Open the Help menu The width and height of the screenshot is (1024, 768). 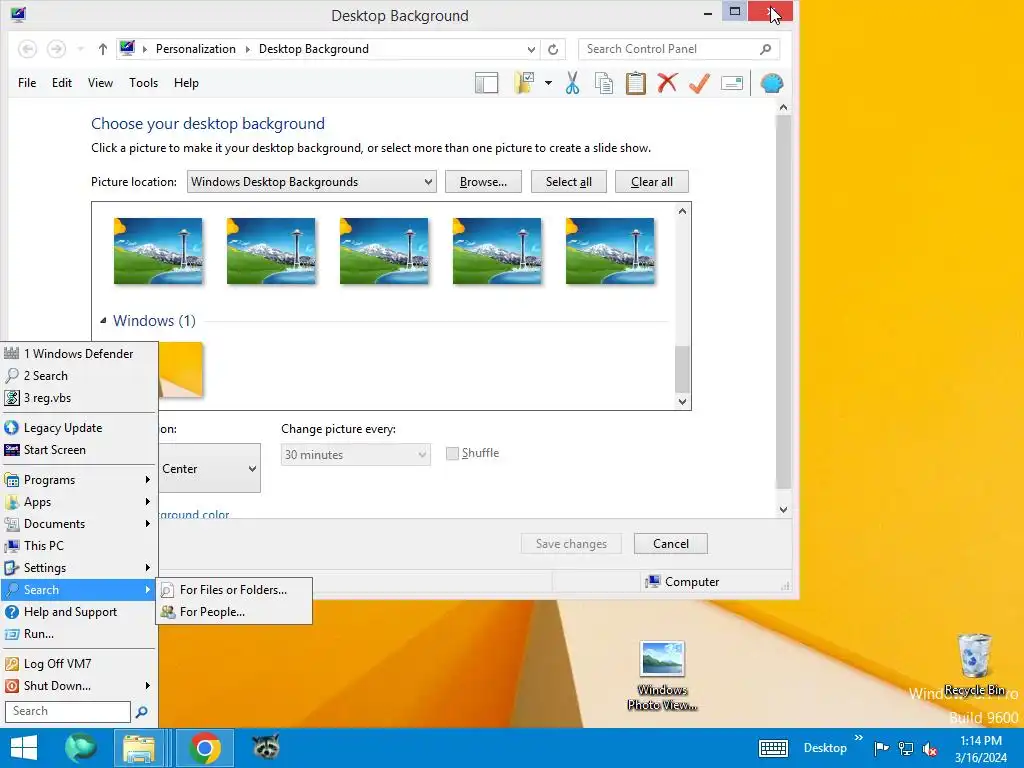(186, 83)
